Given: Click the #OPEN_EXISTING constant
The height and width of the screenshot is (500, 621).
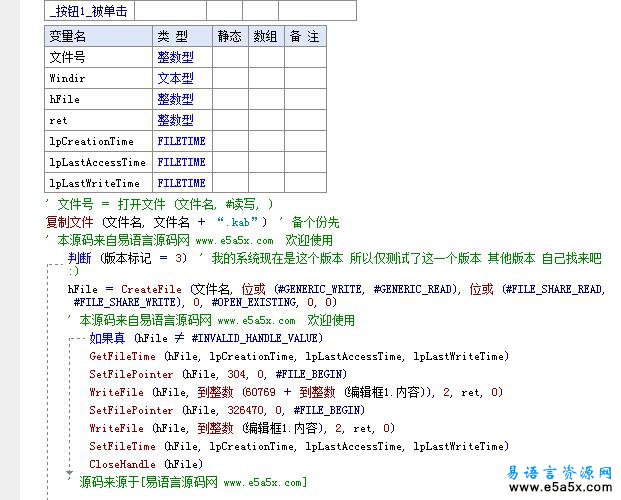Looking at the screenshot, I should click(254, 302).
